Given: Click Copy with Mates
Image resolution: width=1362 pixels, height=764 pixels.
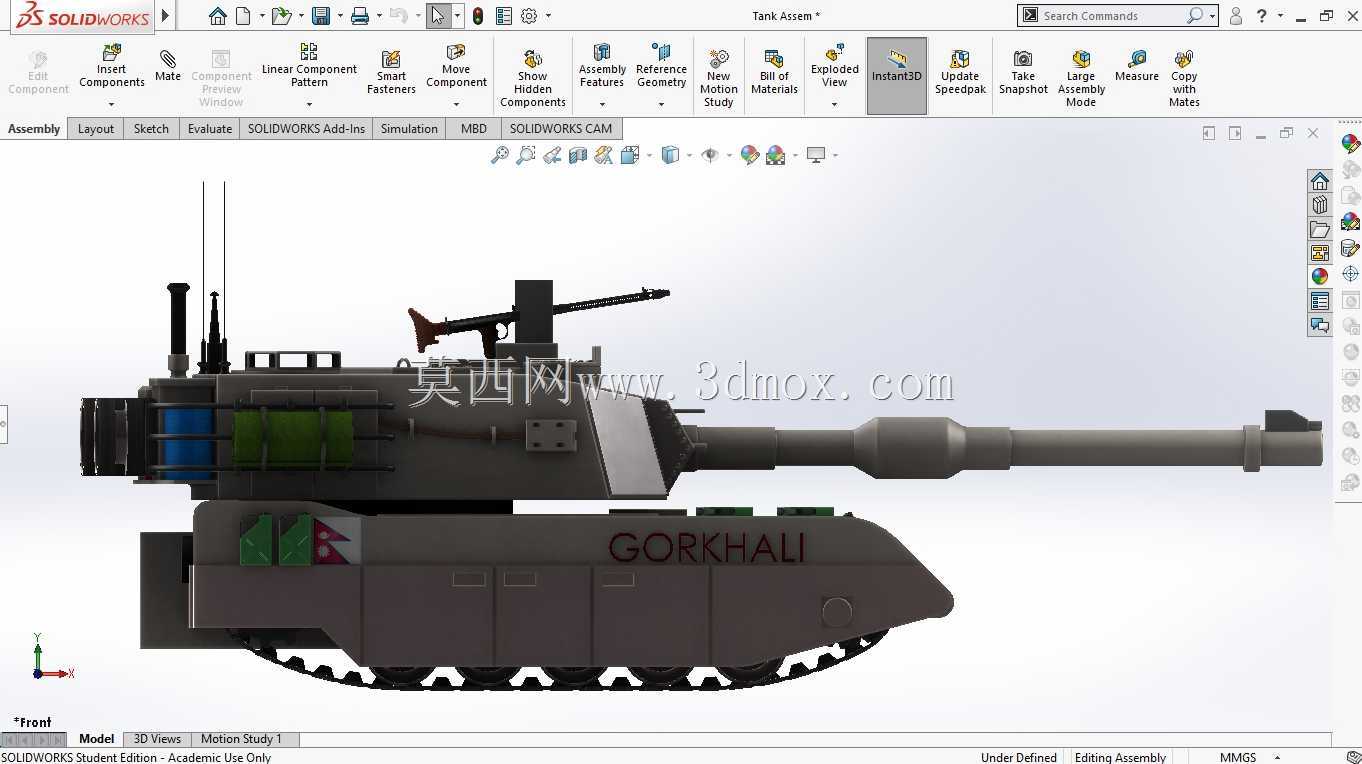Looking at the screenshot, I should click(x=1184, y=78).
